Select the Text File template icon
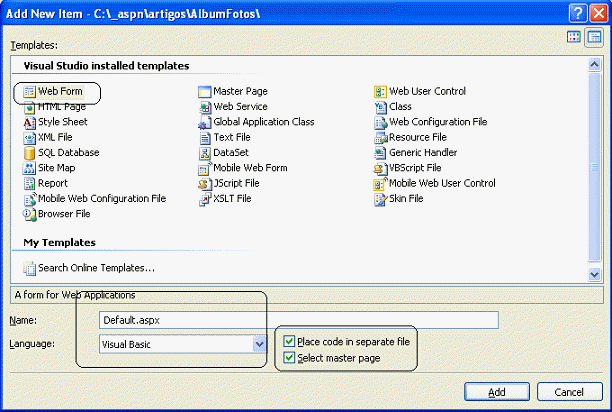Screen dimensions: 612x412 coord(205,138)
